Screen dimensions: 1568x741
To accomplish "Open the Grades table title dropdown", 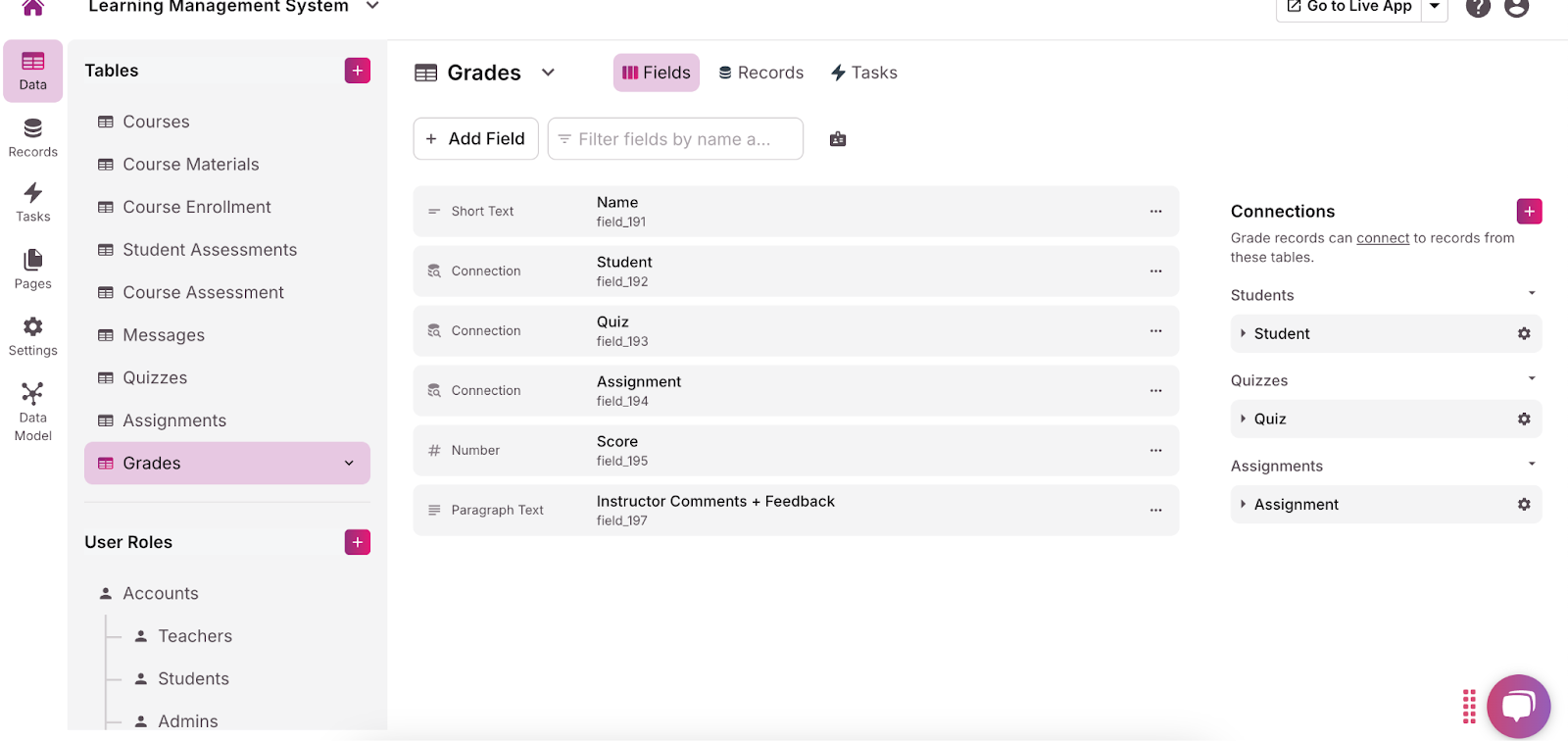I will point(548,73).
